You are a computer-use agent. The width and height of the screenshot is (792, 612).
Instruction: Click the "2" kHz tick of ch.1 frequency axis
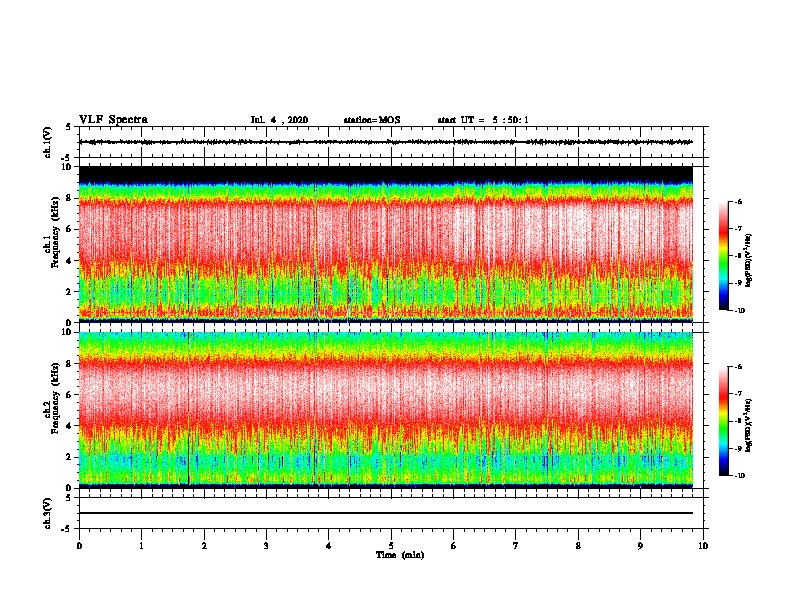pyautogui.click(x=70, y=291)
